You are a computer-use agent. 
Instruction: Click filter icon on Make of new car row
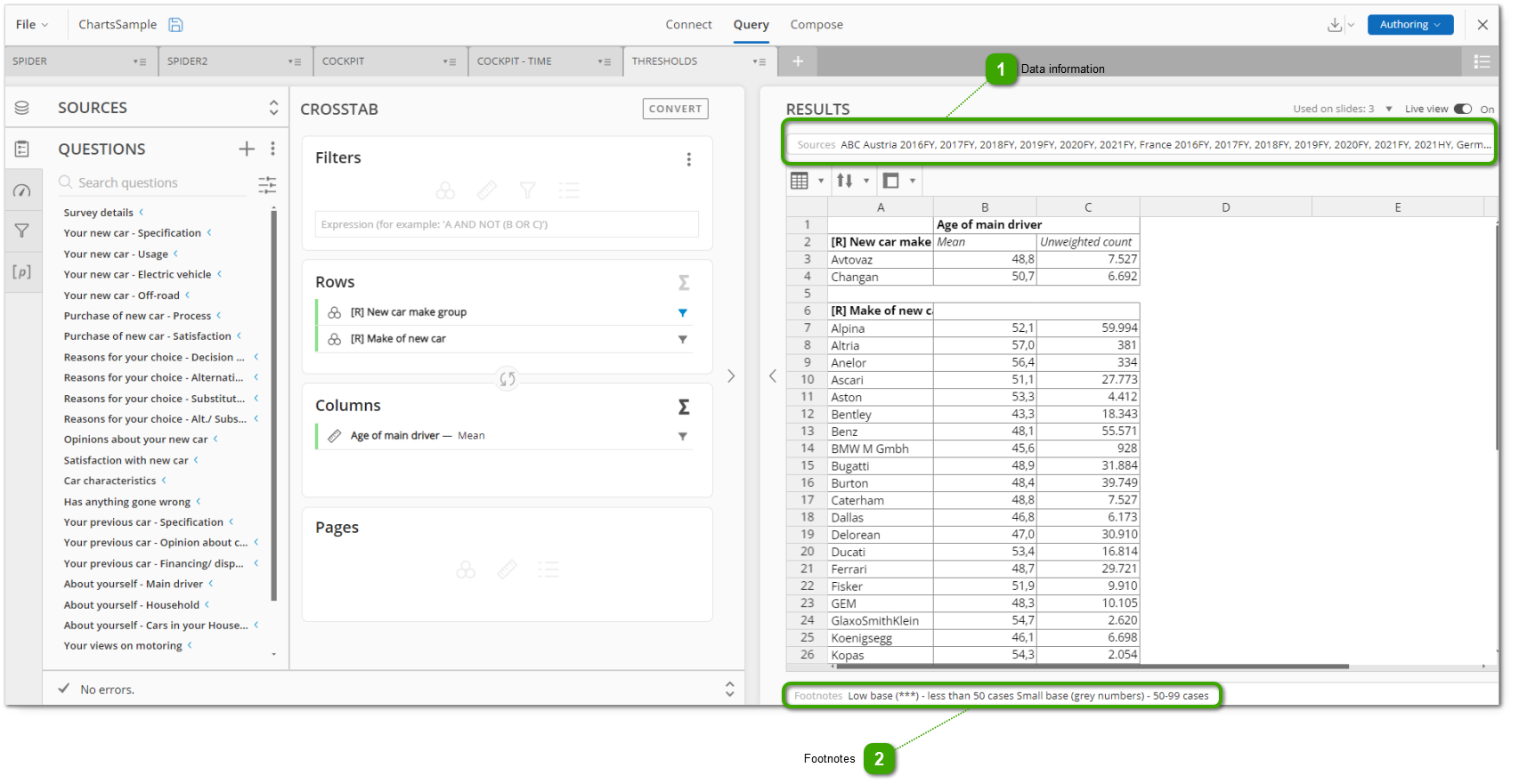[x=683, y=339]
